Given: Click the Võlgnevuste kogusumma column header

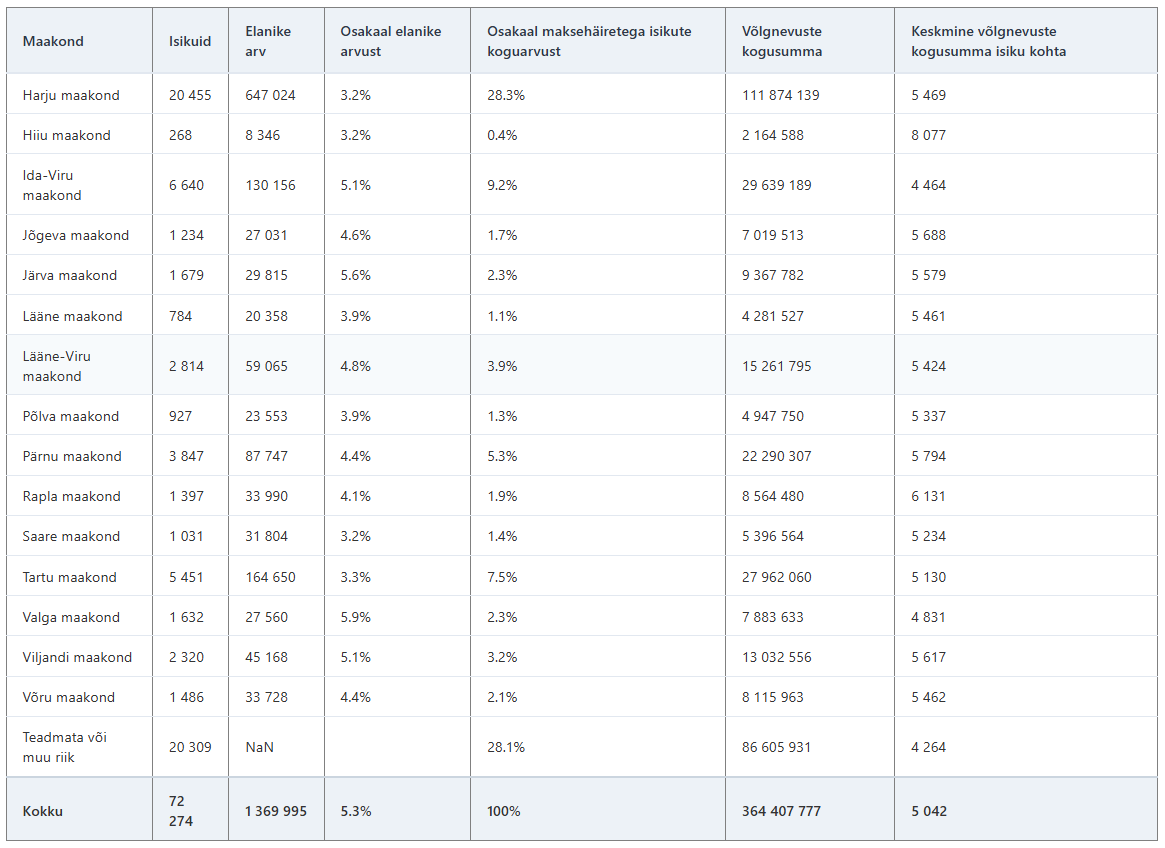Looking at the screenshot, I should 782,41.
